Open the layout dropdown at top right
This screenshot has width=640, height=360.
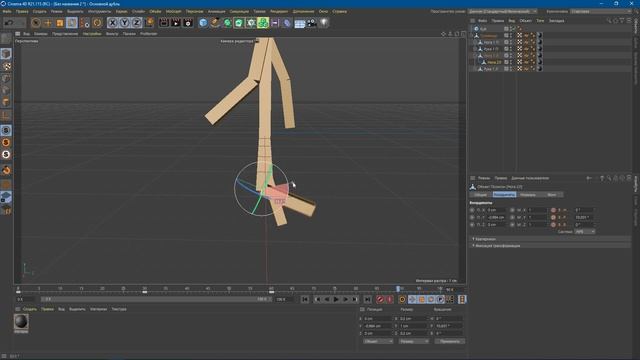[601, 11]
